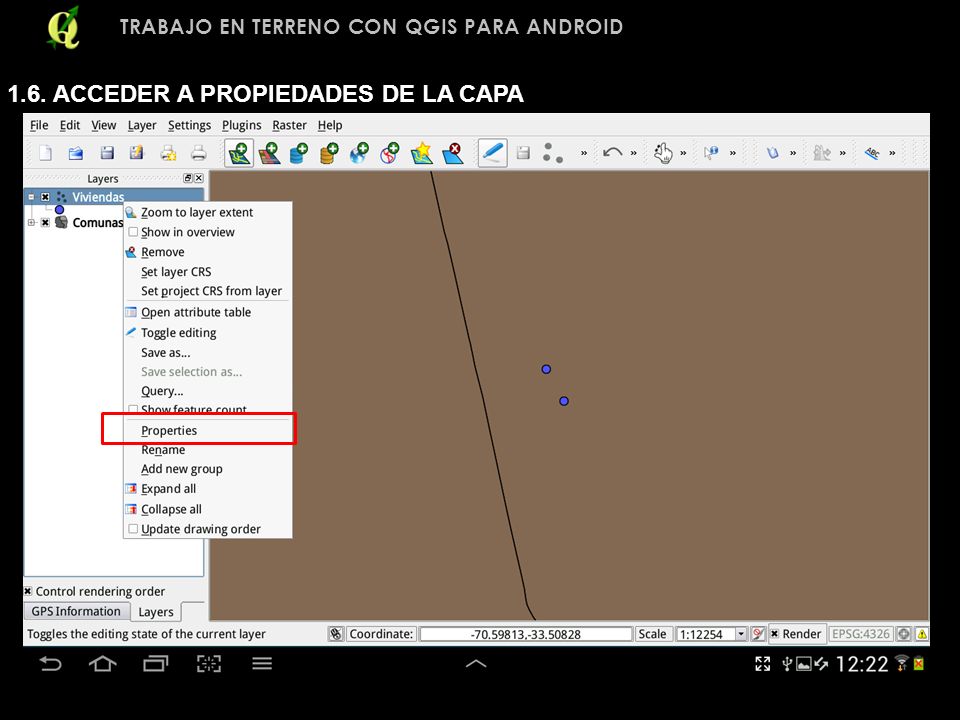Click the Add PostGIS Layer icon
The height and width of the screenshot is (720, 960).
point(299,152)
